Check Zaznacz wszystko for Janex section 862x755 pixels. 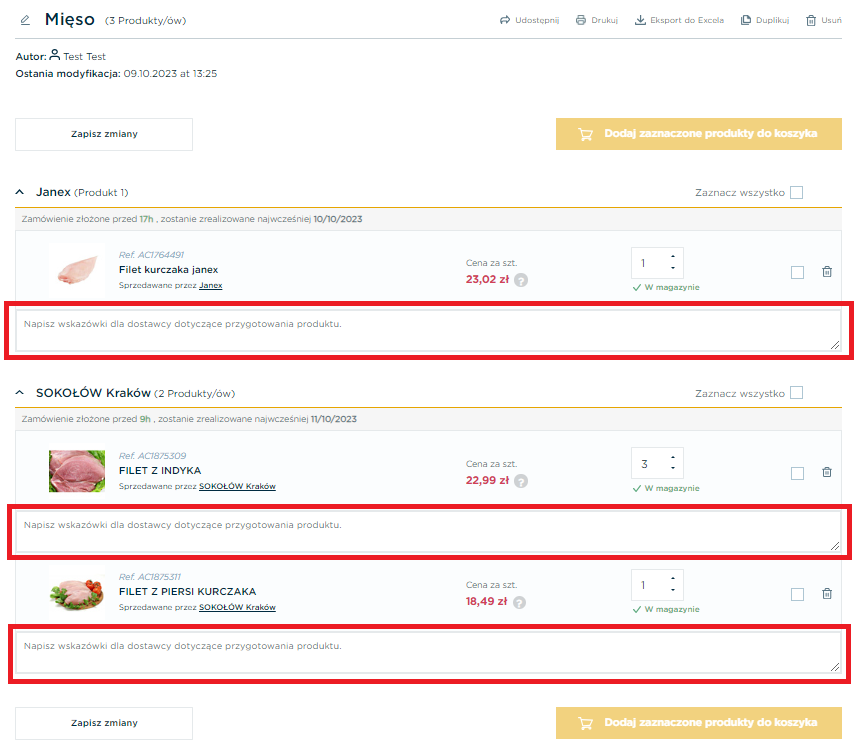click(796, 192)
